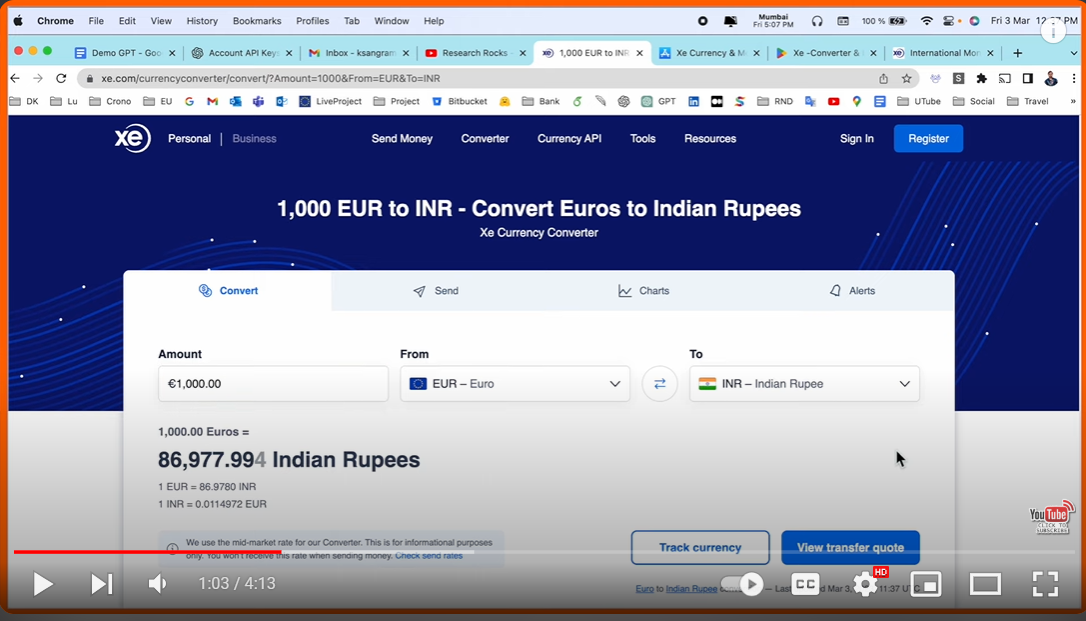This screenshot has height=621, width=1086.
Task: Enter fullscreen mode on video player
Action: tap(1044, 584)
